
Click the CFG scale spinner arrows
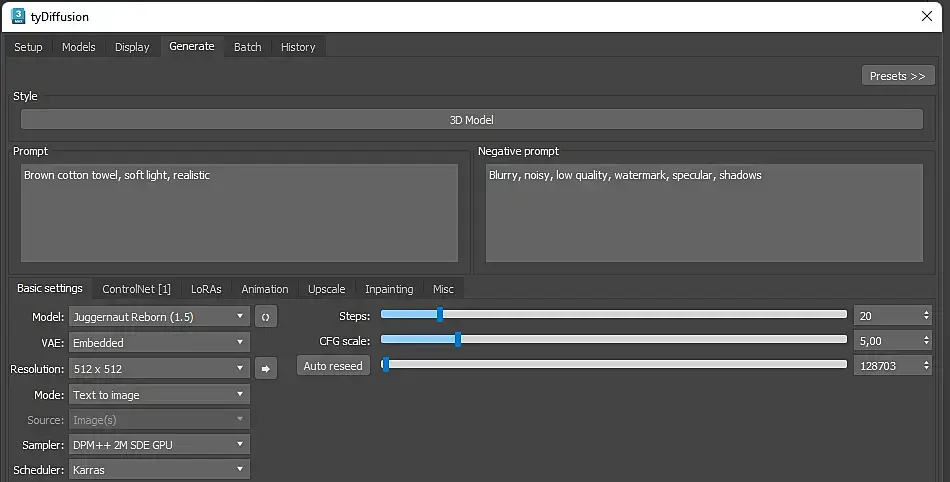[x=926, y=340]
